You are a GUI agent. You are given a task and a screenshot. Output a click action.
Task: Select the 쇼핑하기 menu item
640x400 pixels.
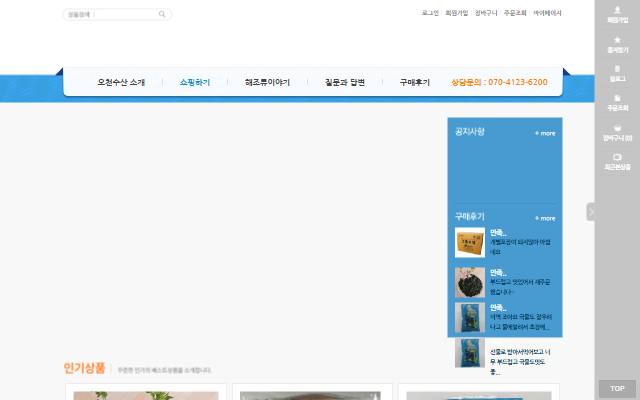[x=195, y=82]
